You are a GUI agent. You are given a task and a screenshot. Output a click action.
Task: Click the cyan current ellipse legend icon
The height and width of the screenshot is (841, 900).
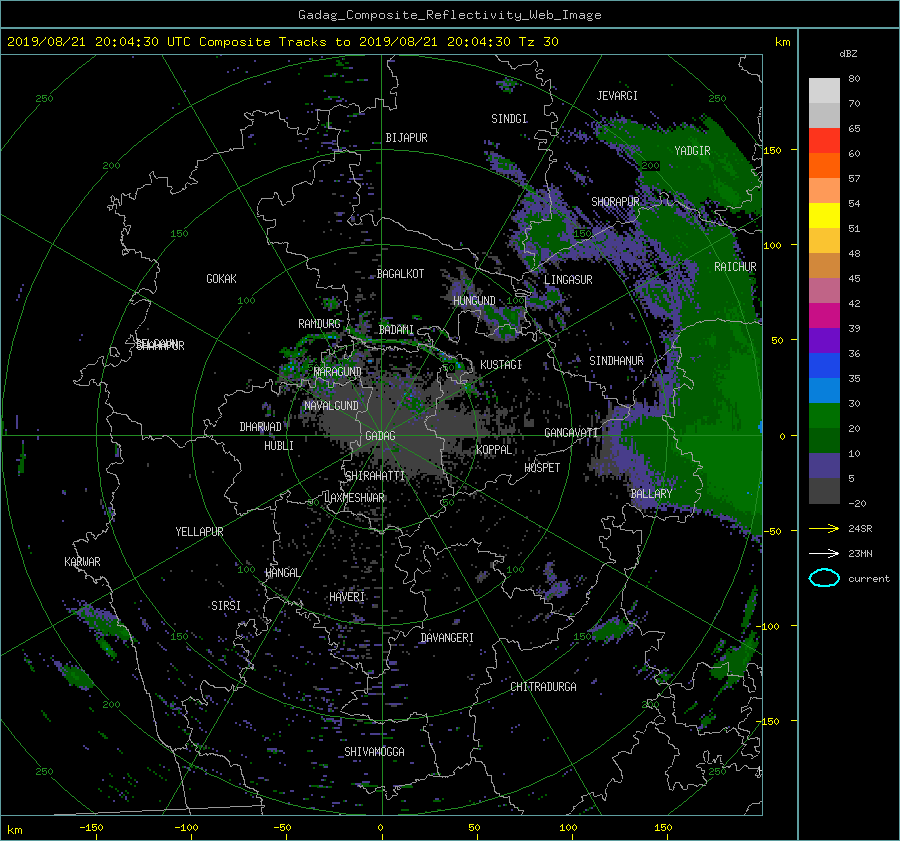point(824,578)
